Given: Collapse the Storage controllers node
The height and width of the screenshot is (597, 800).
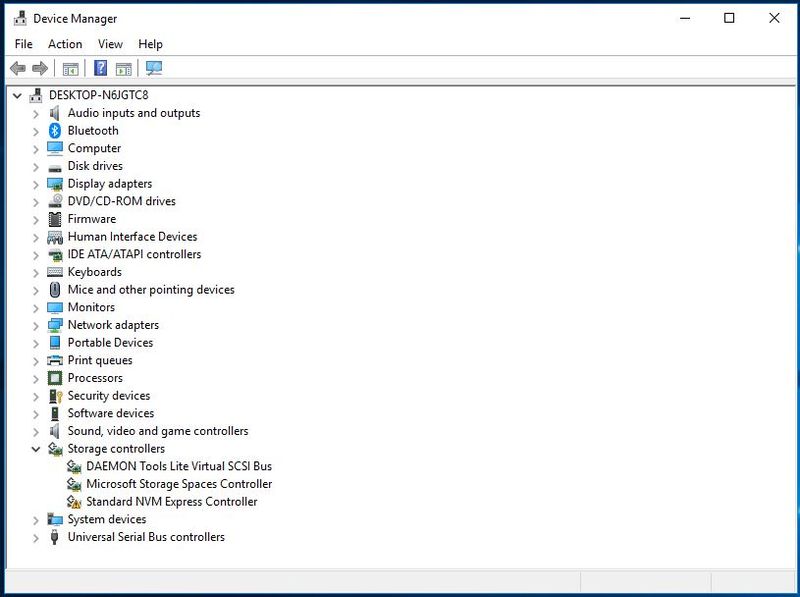Looking at the screenshot, I should point(36,449).
